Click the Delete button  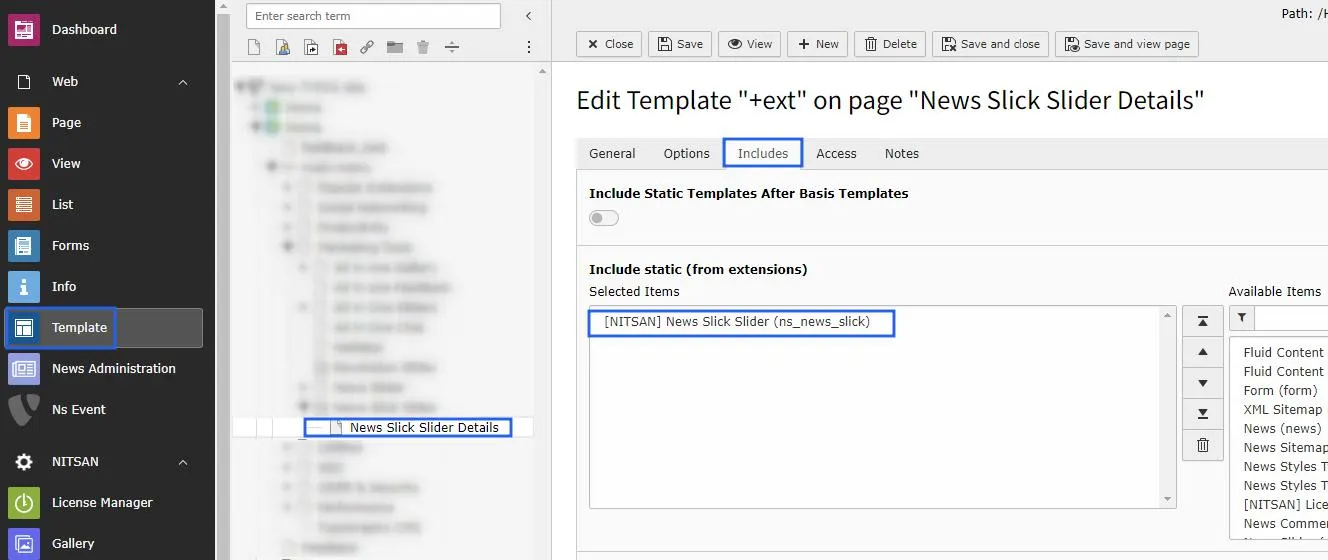click(x=890, y=44)
